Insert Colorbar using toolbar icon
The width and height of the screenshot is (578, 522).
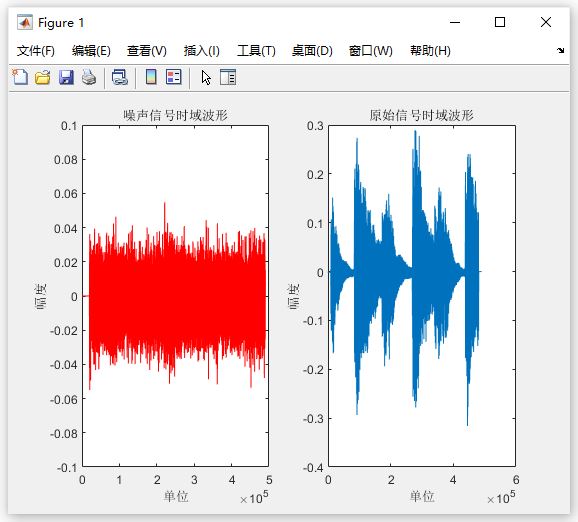(x=151, y=77)
